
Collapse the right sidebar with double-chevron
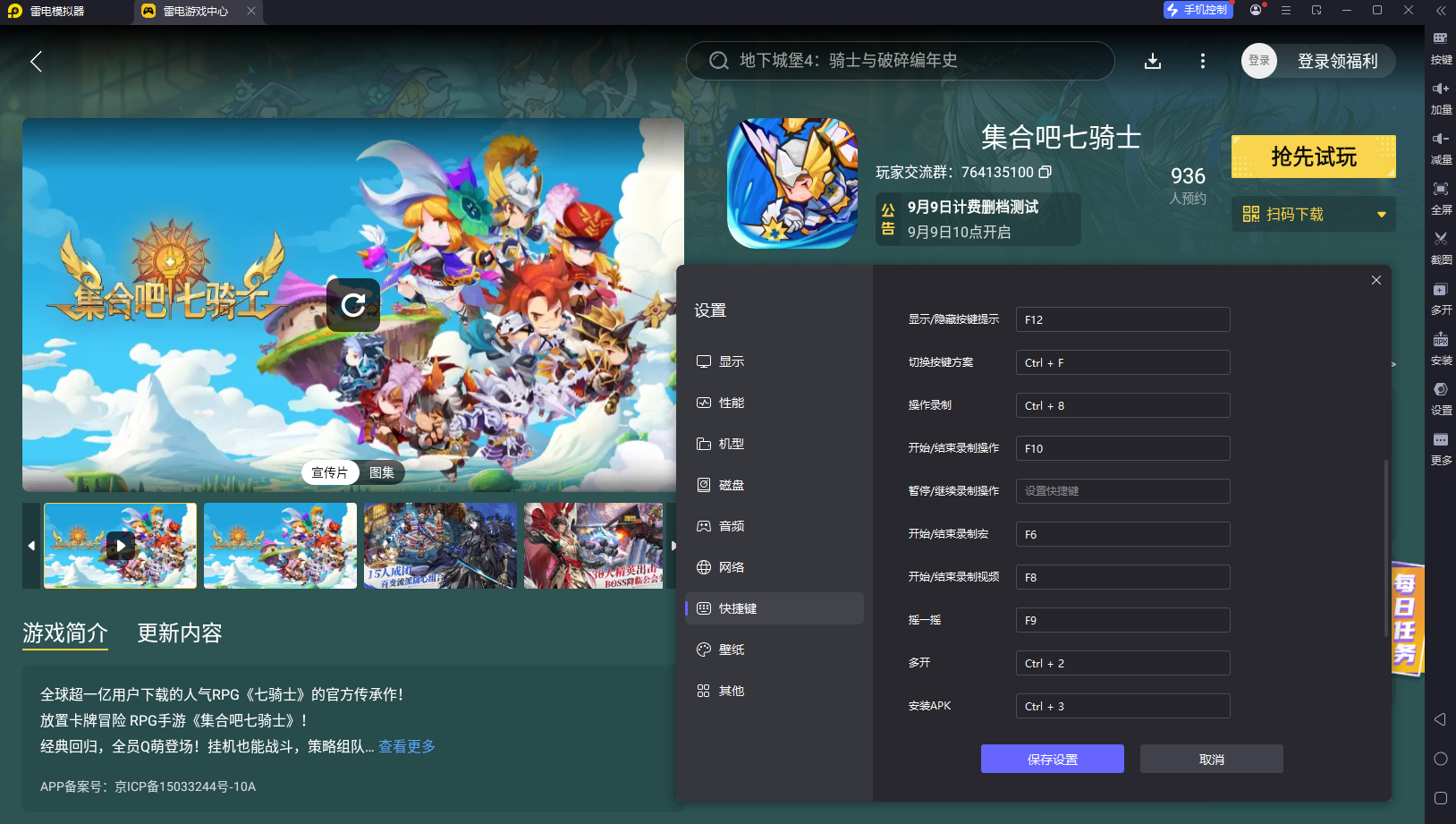point(1440,11)
